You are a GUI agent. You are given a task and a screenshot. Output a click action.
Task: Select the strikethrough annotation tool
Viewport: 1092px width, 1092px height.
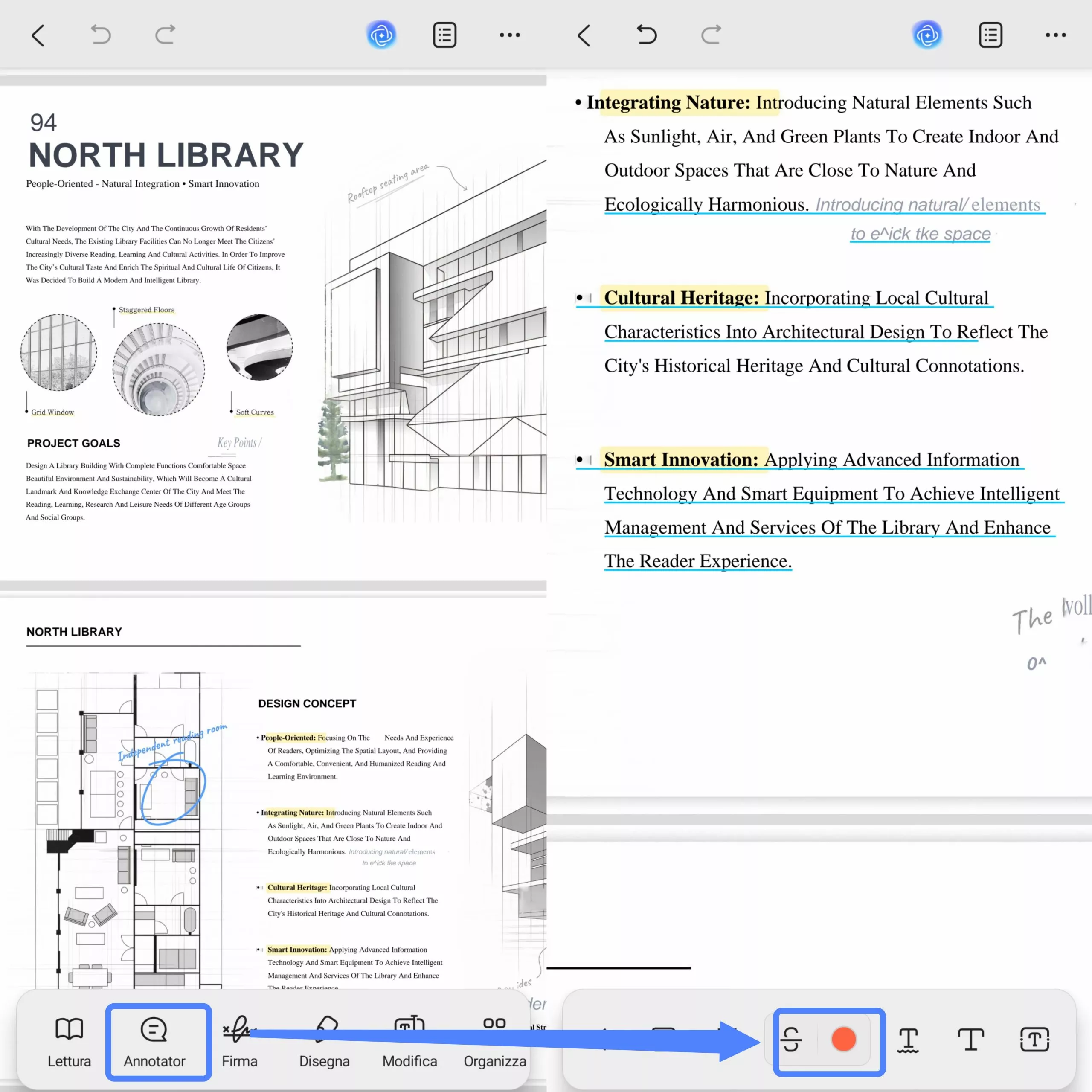[x=791, y=1040]
